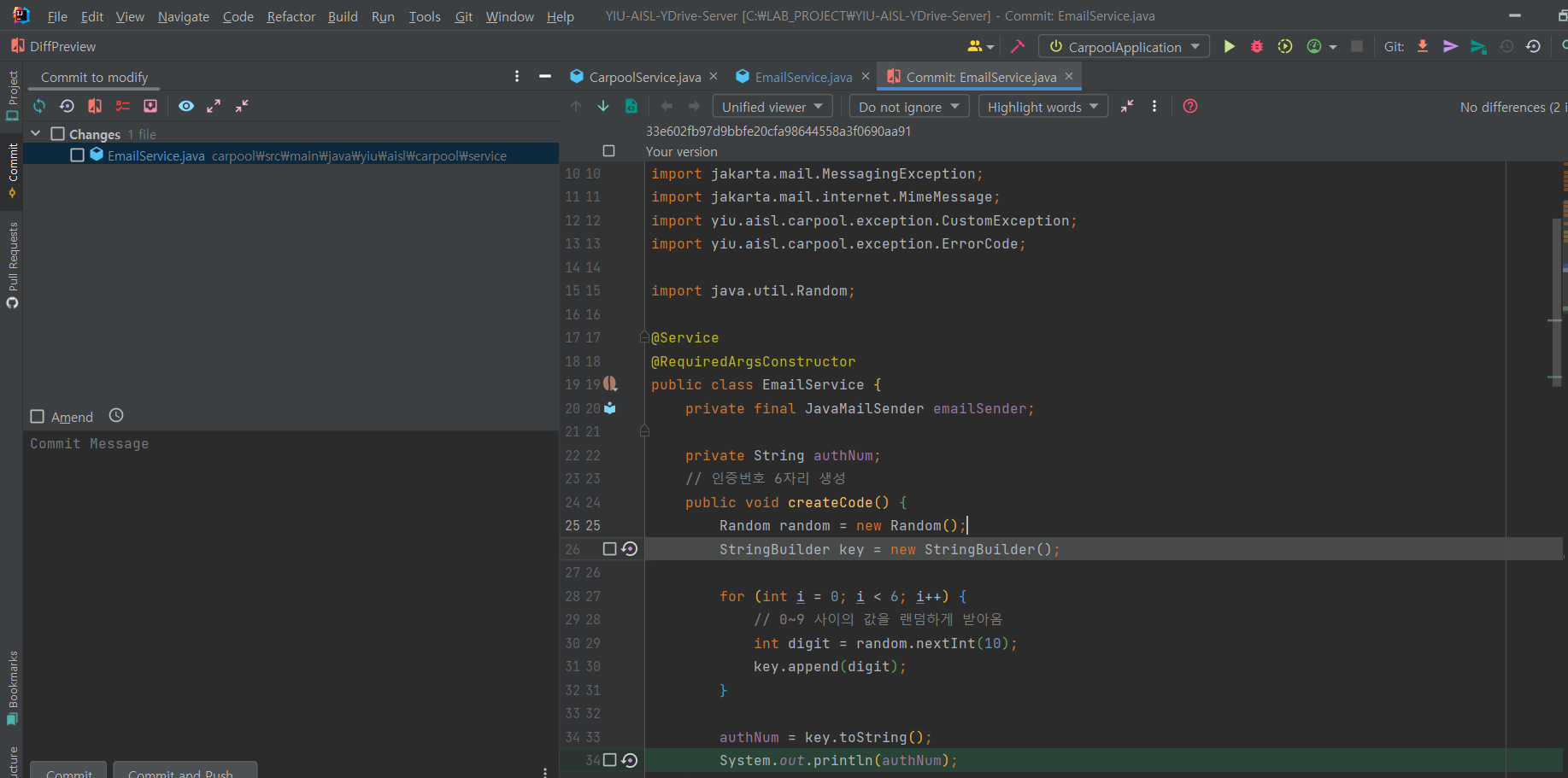Viewport: 1568px width, 778px height.
Task: Open the Highlight words dropdown
Action: pyautogui.click(x=1042, y=107)
